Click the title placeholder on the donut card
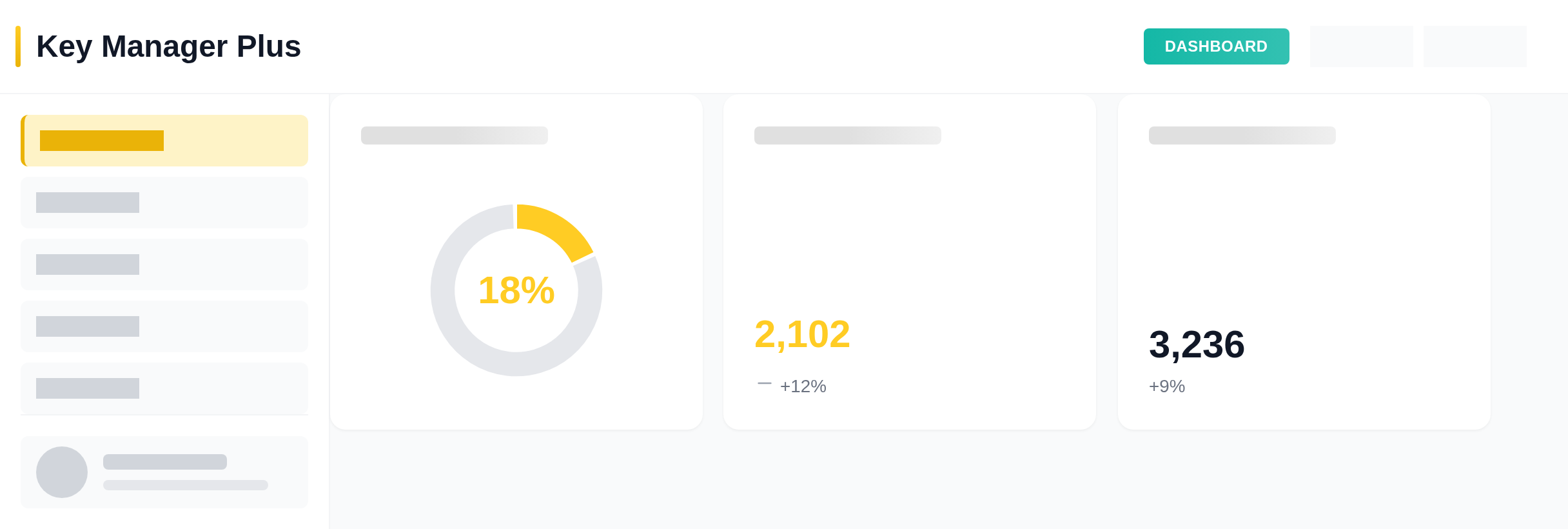 click(455, 135)
